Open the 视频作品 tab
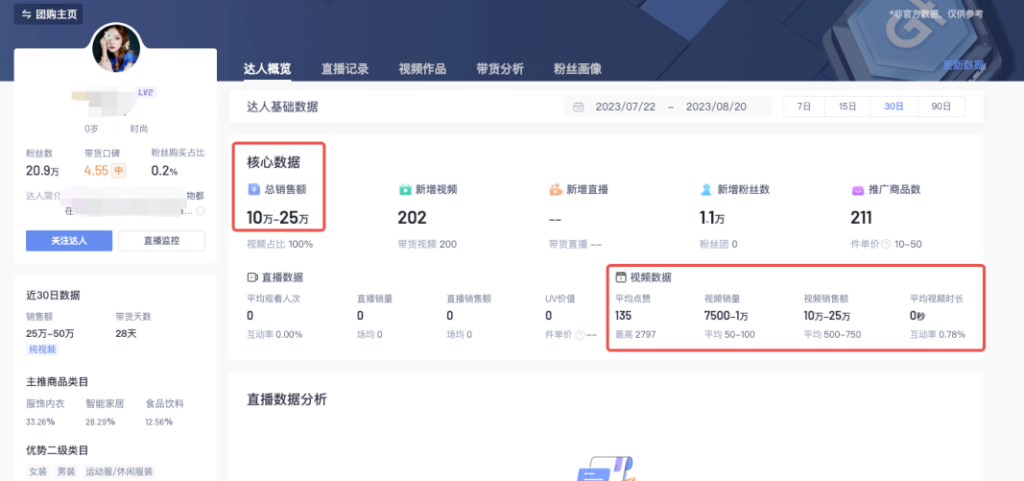The height and width of the screenshot is (481, 1024). [x=423, y=69]
